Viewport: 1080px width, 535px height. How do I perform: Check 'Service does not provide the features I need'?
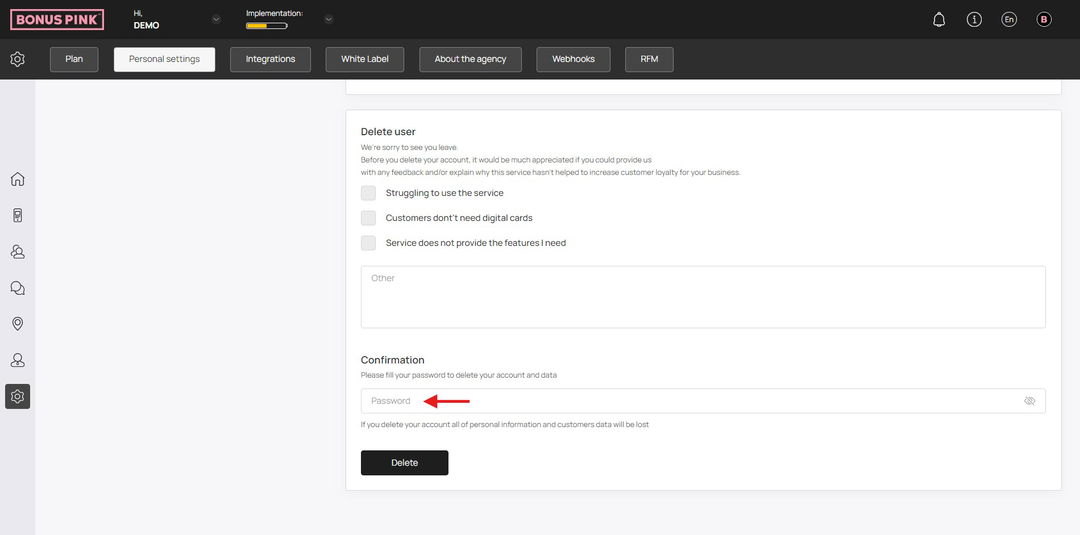pos(368,242)
